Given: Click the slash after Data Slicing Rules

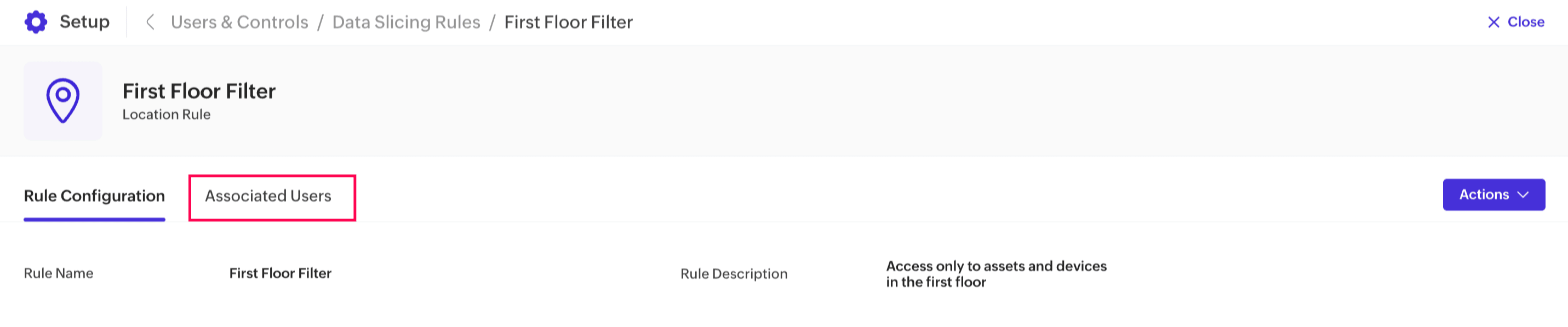Looking at the screenshot, I should pos(492,22).
